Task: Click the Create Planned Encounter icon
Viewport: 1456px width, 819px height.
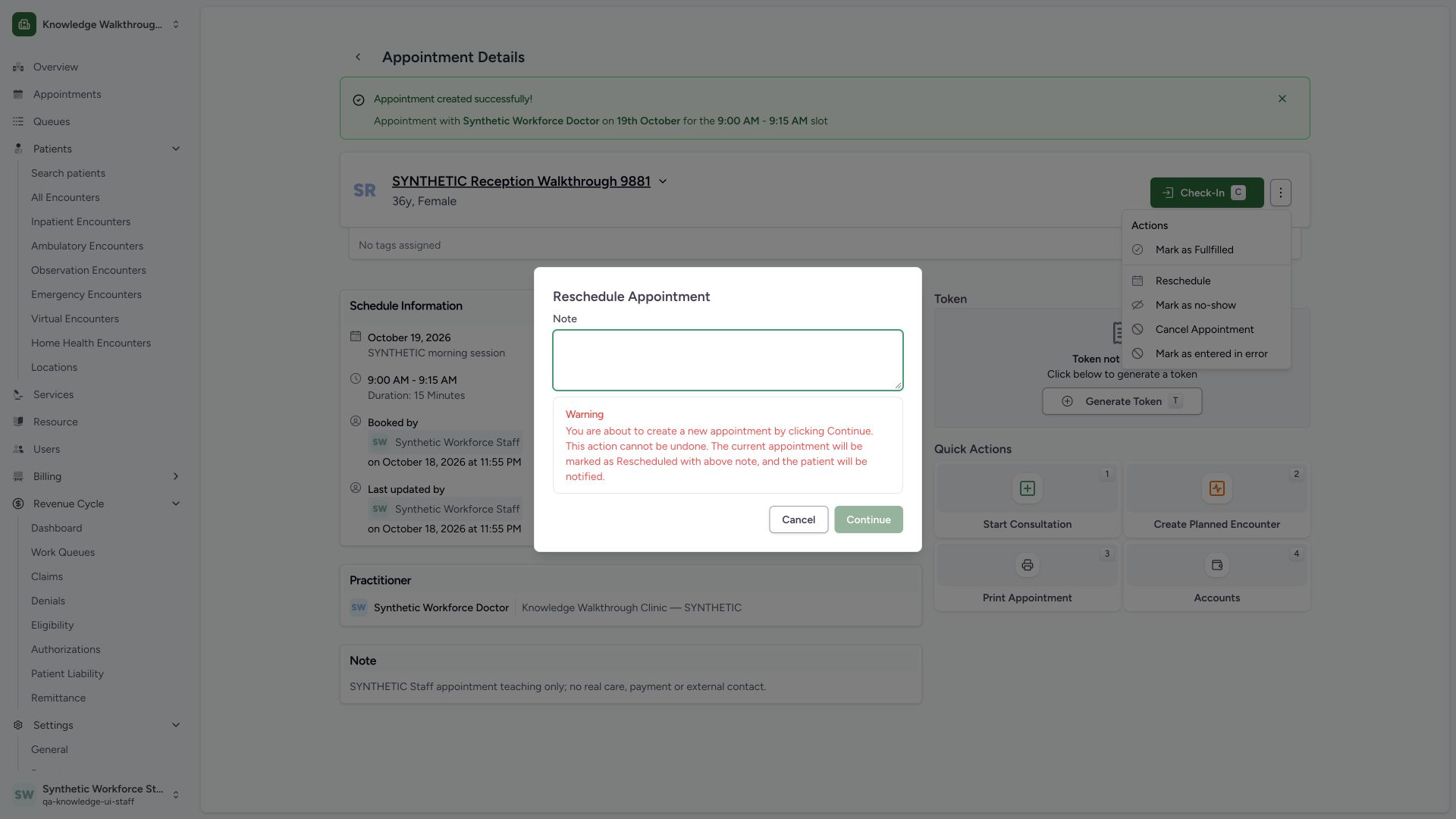Action: [x=1216, y=488]
